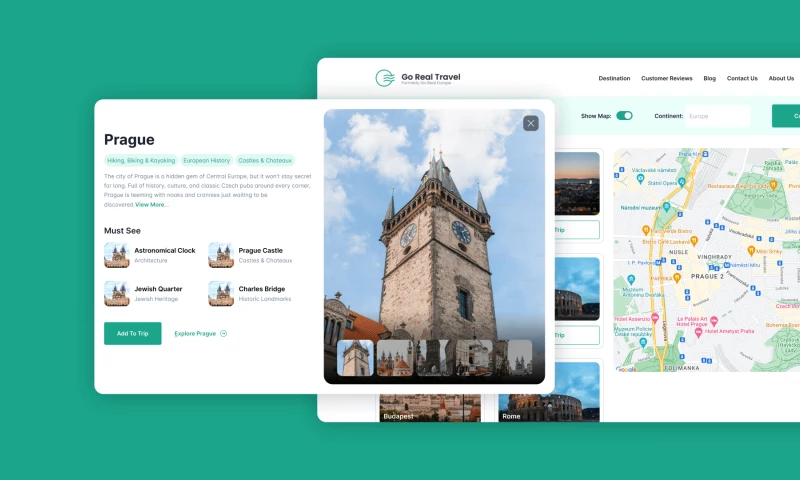Screen dimensions: 800x480
Task: Click the Go Real Travel logo icon
Action: [385, 78]
